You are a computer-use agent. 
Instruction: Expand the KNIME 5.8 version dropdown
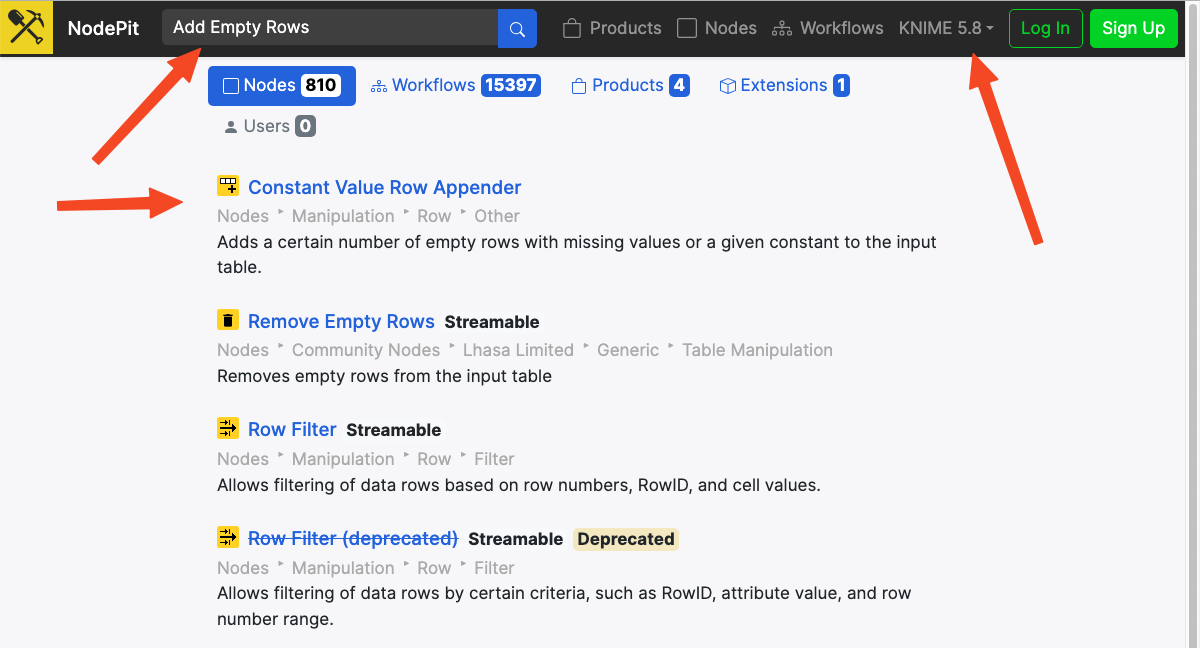click(946, 28)
